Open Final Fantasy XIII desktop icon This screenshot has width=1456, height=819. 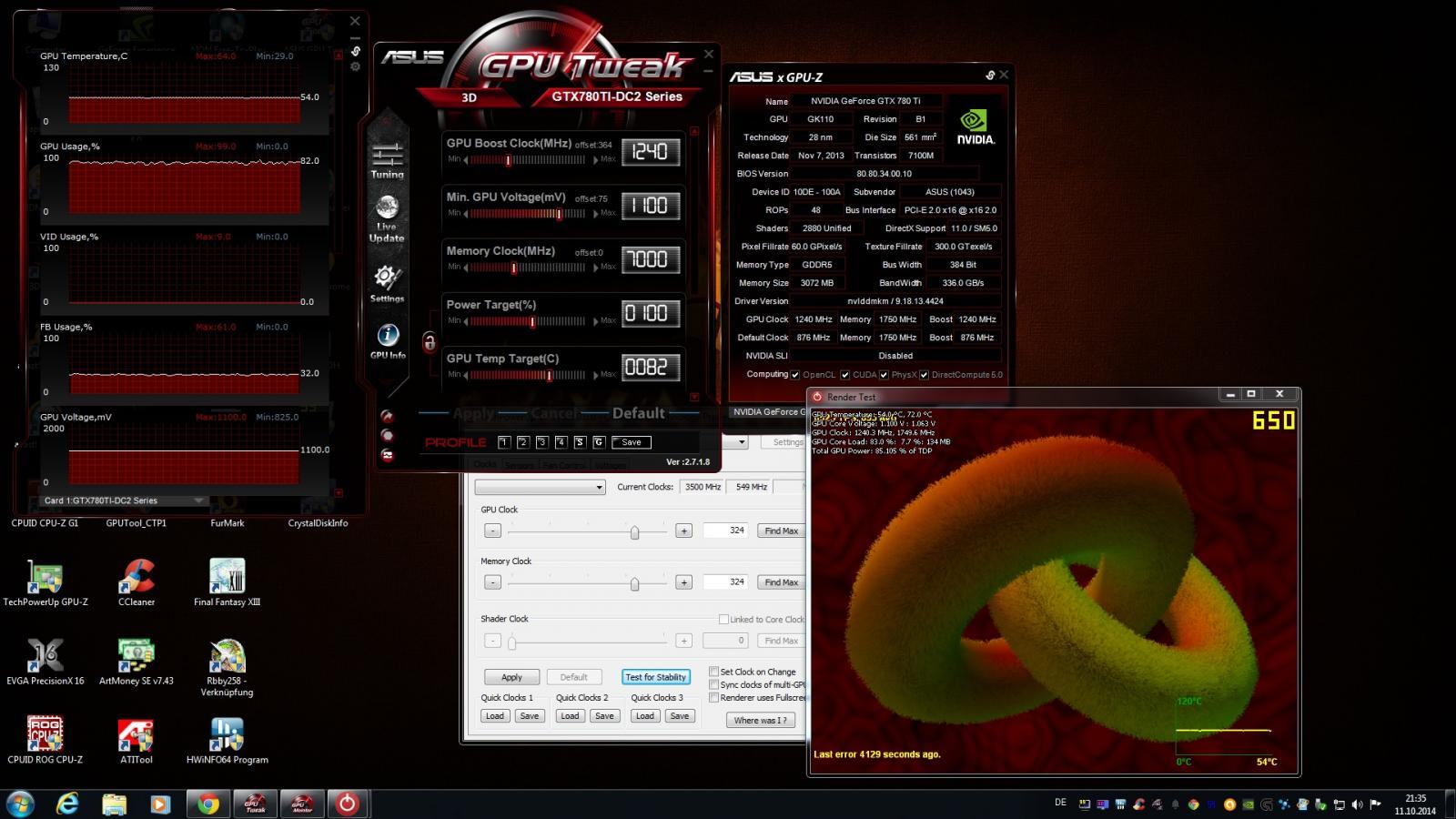pos(227,582)
